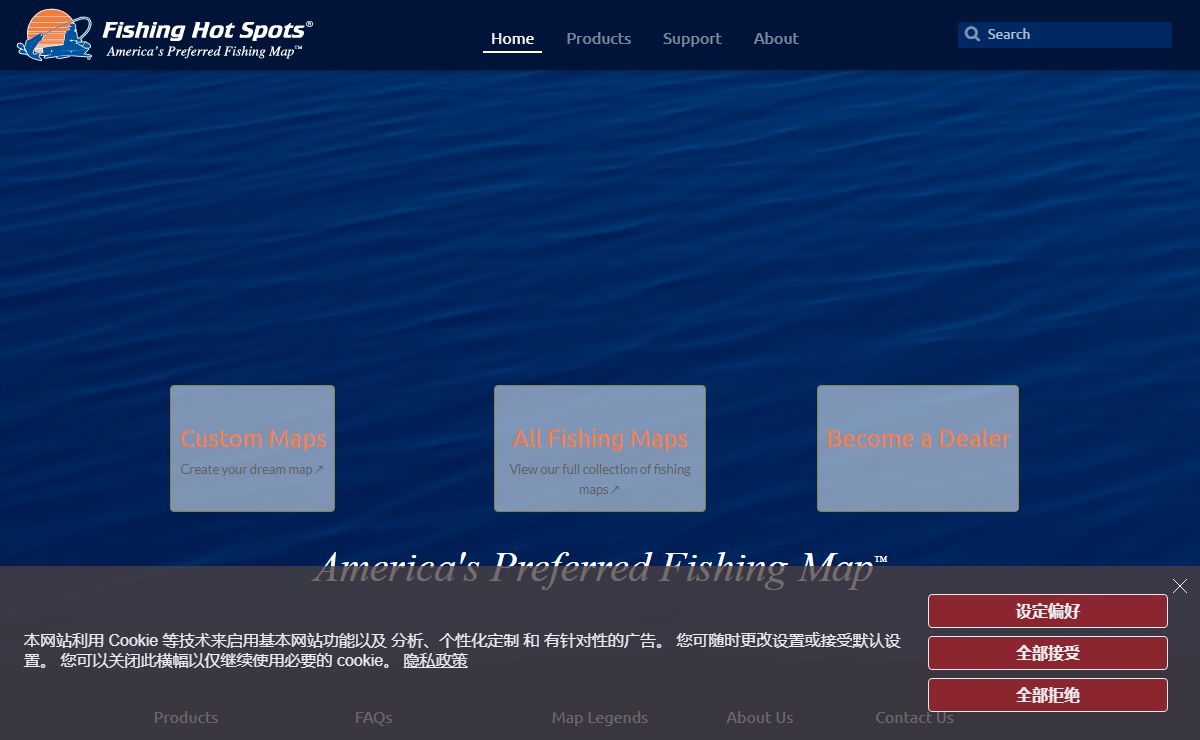Open the 隐私政策 privacy policy link
1200x740 pixels.
pyautogui.click(x=435, y=661)
